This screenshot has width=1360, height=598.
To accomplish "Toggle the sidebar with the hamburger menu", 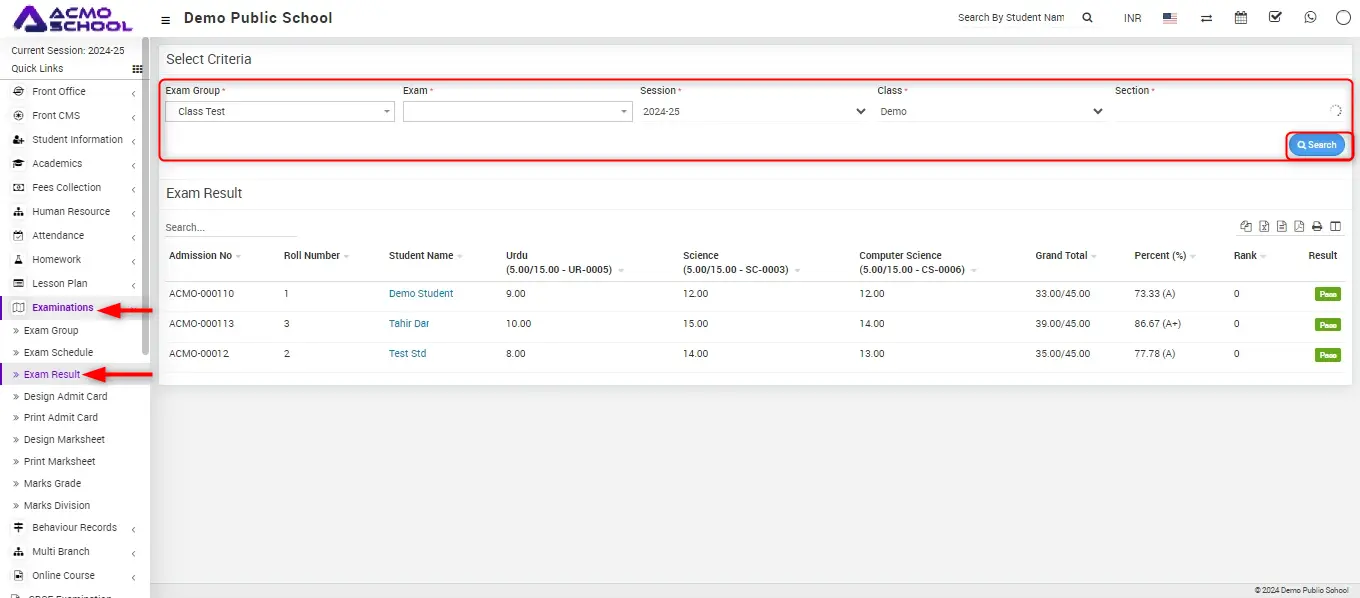I will pos(165,19).
